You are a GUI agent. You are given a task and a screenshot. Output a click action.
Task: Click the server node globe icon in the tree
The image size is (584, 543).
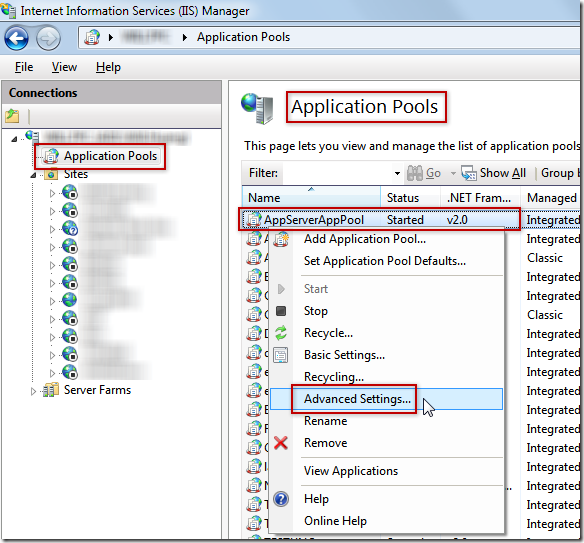(x=32, y=136)
